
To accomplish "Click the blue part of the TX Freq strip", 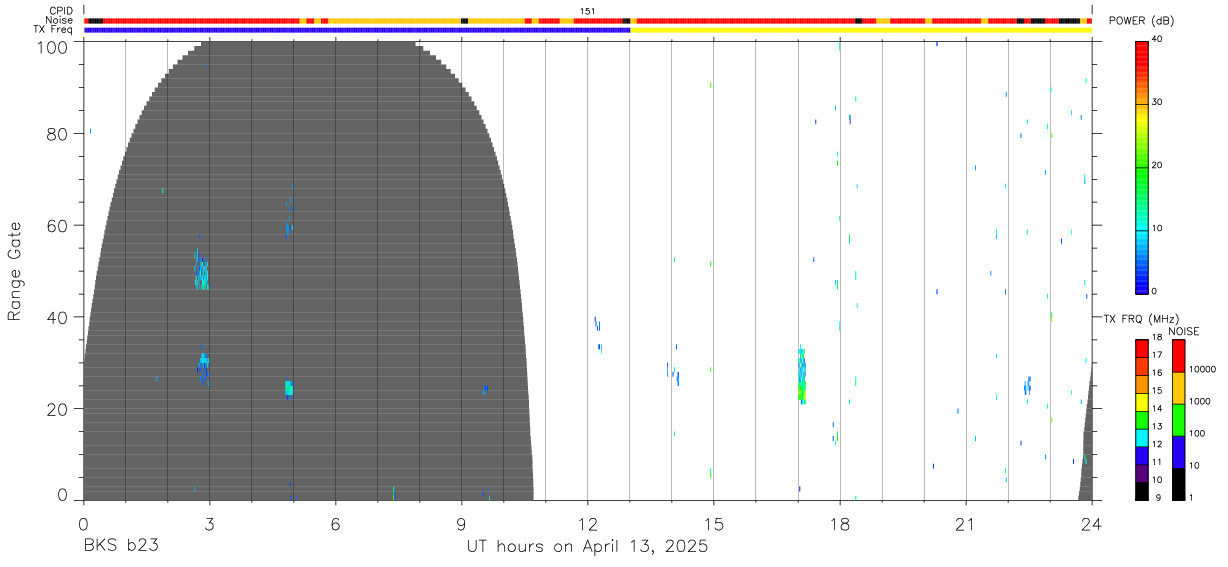I will 357,30.
